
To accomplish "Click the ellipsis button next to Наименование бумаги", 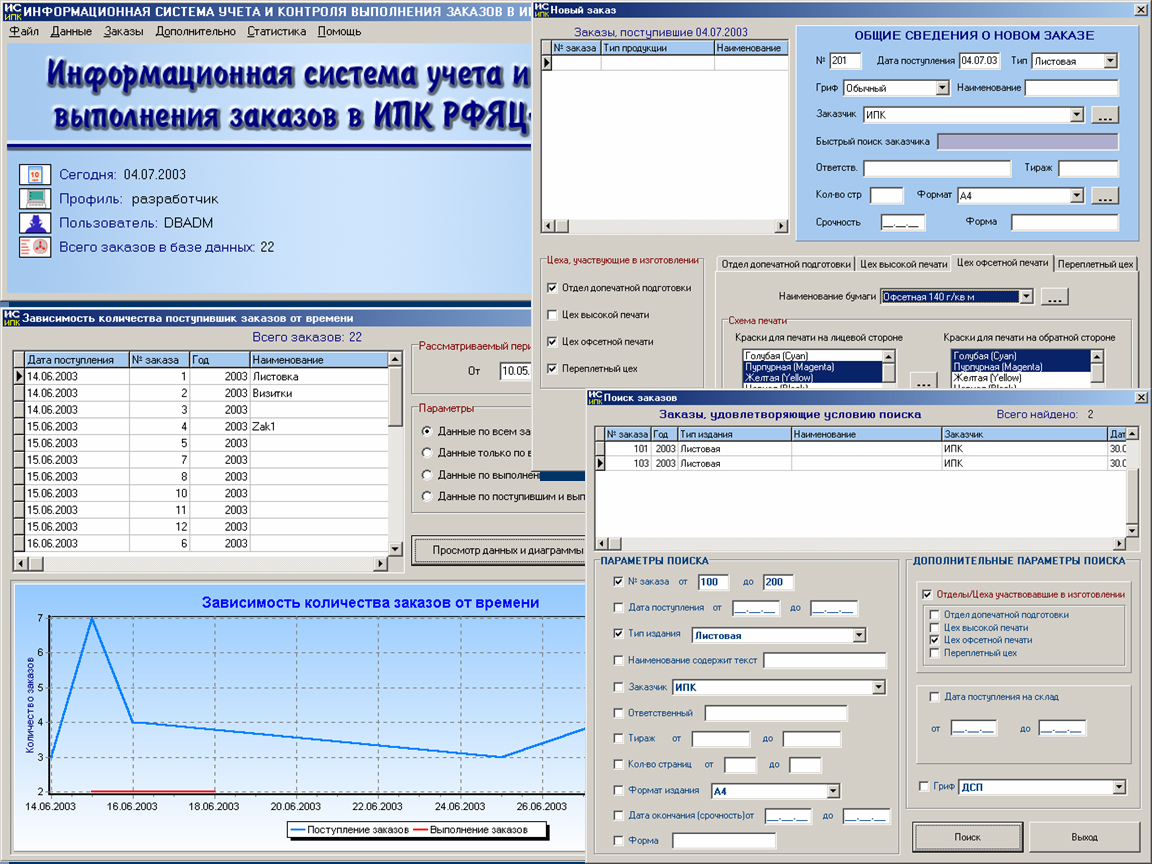I will 1054,296.
